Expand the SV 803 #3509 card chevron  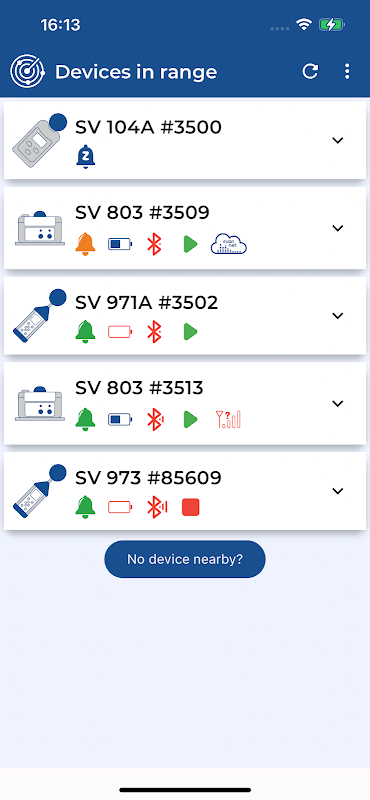click(x=337, y=228)
